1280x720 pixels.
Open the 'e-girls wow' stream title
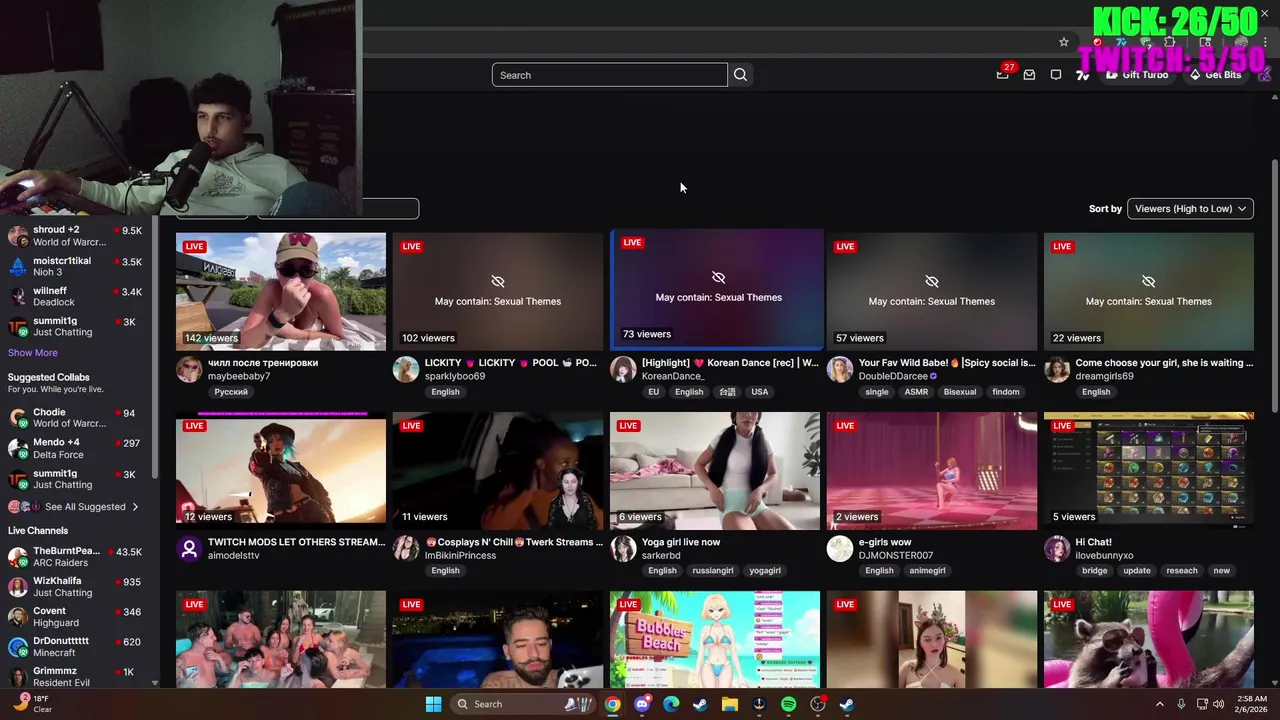coord(885,542)
